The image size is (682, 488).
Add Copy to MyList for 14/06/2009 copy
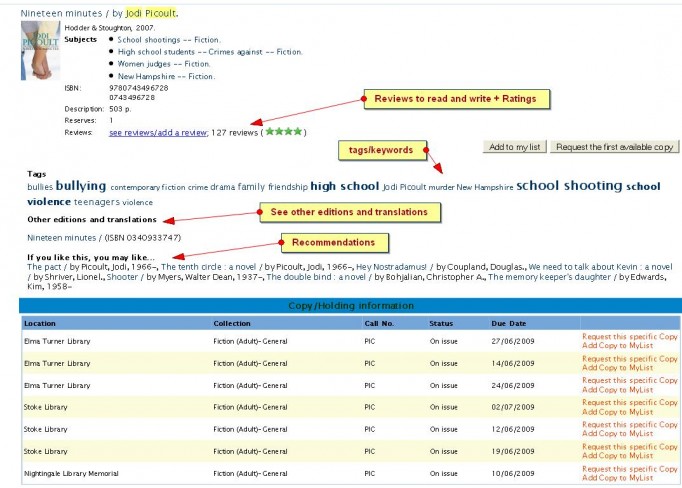[x=617, y=368]
